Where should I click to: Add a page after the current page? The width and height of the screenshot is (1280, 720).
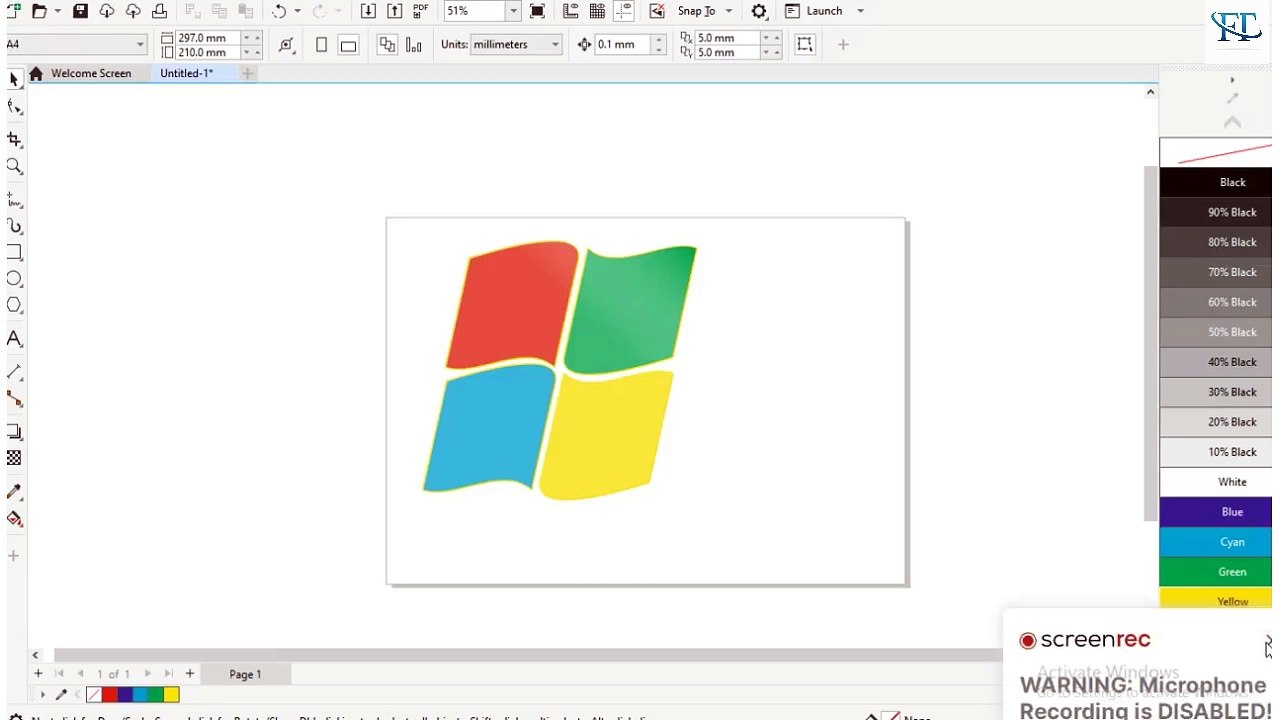pyautogui.click(x=190, y=674)
